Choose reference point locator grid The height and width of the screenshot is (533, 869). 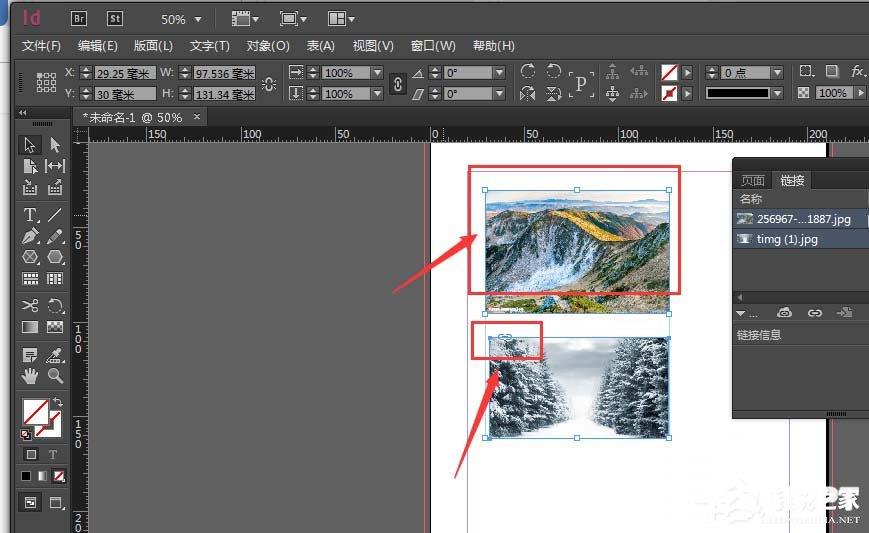point(46,83)
